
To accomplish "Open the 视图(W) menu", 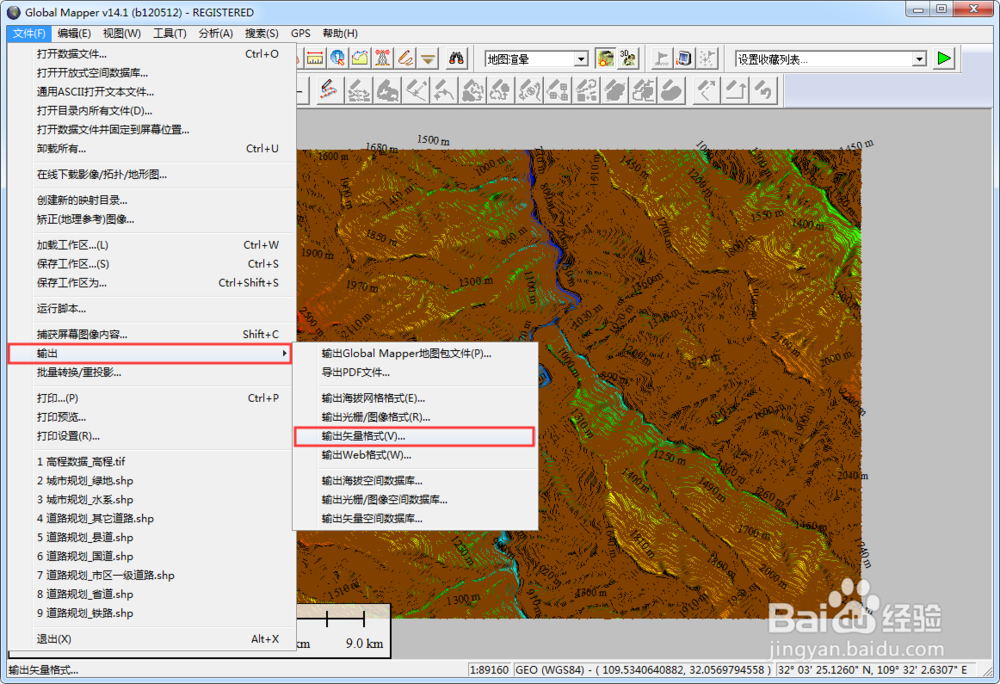I will pos(122,33).
